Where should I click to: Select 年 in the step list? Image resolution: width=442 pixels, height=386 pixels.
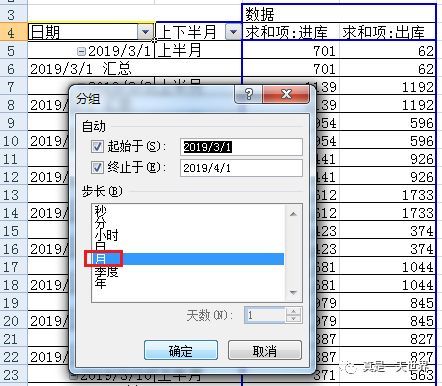[100, 283]
